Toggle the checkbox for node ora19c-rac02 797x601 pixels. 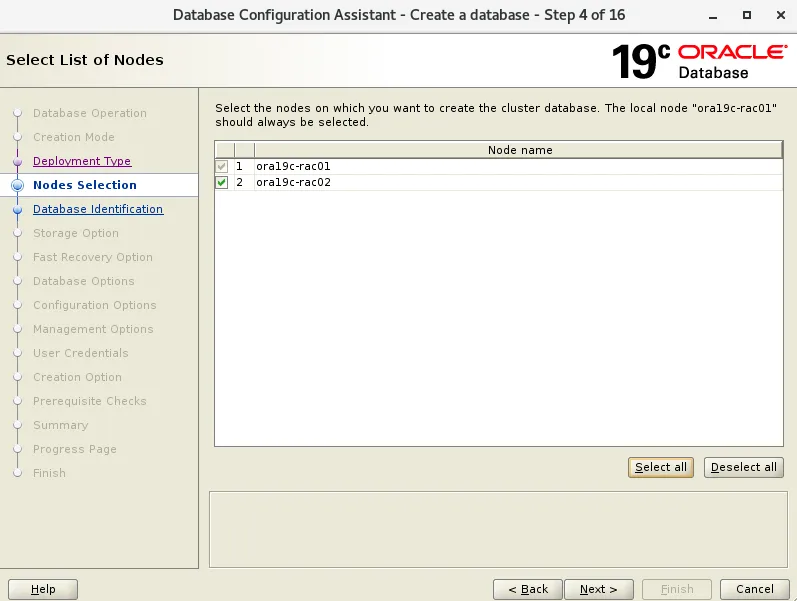tap(222, 182)
